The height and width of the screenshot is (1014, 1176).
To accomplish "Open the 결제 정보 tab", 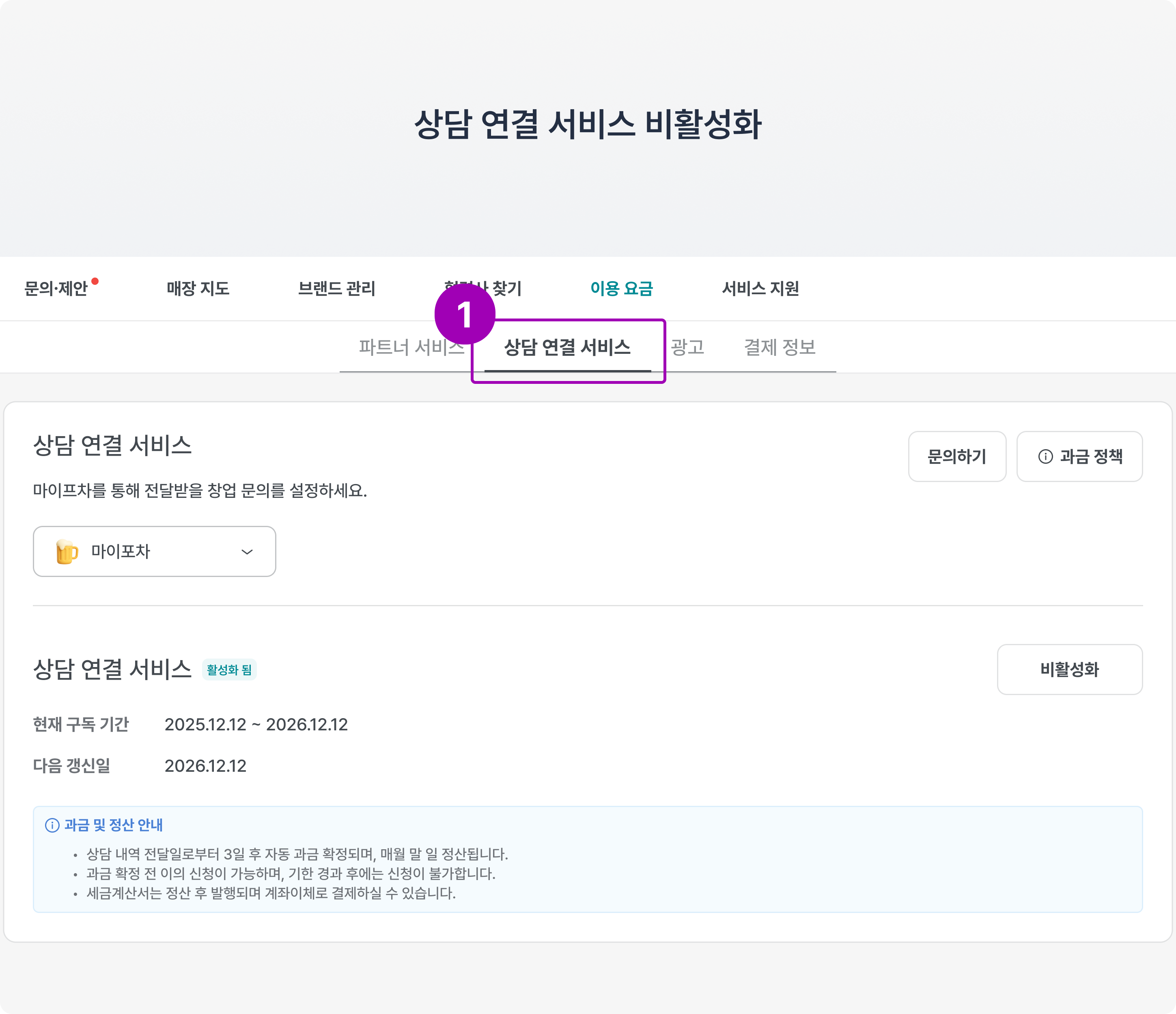I will 779,347.
